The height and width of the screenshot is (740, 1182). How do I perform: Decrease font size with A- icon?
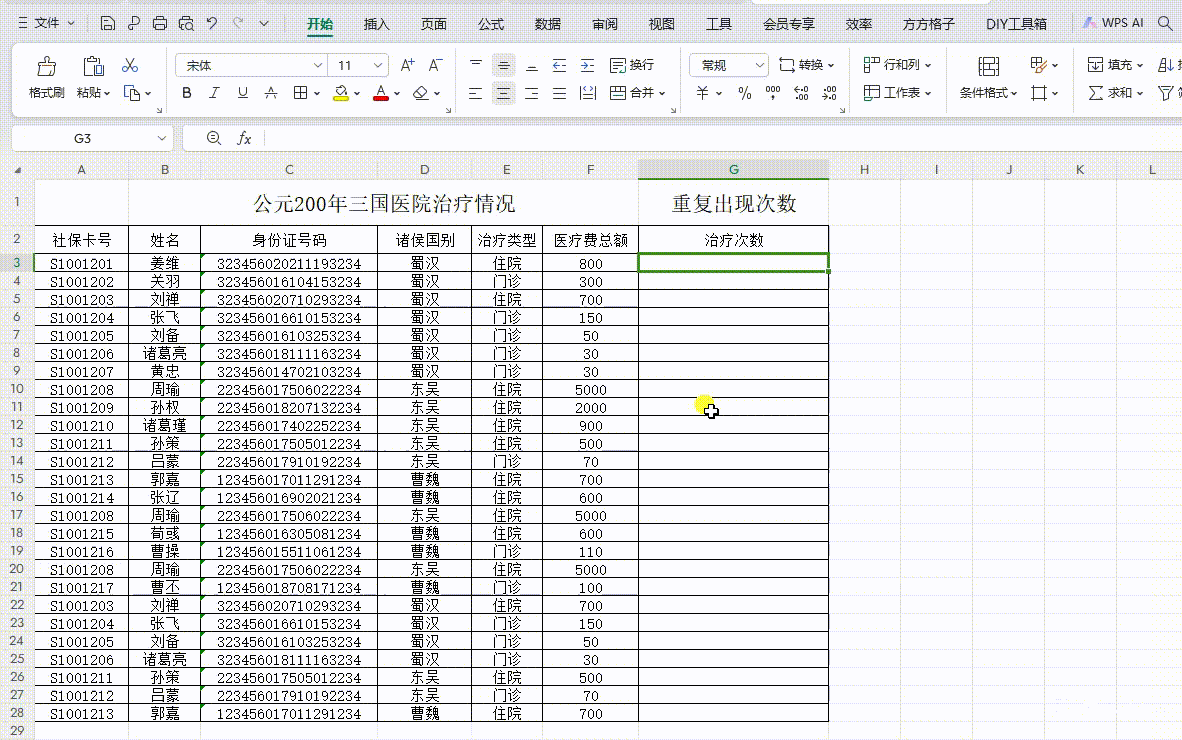click(x=436, y=66)
